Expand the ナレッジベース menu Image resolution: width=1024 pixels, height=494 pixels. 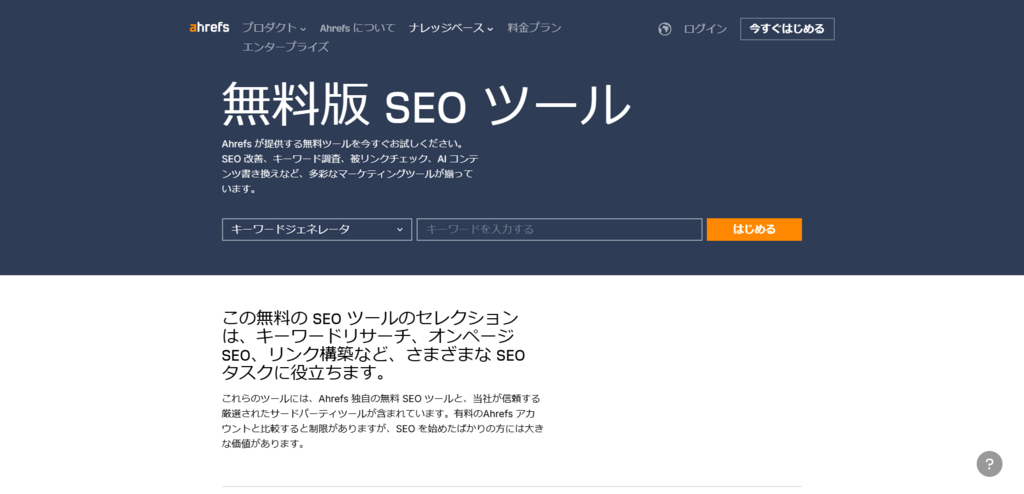pyautogui.click(x=451, y=28)
